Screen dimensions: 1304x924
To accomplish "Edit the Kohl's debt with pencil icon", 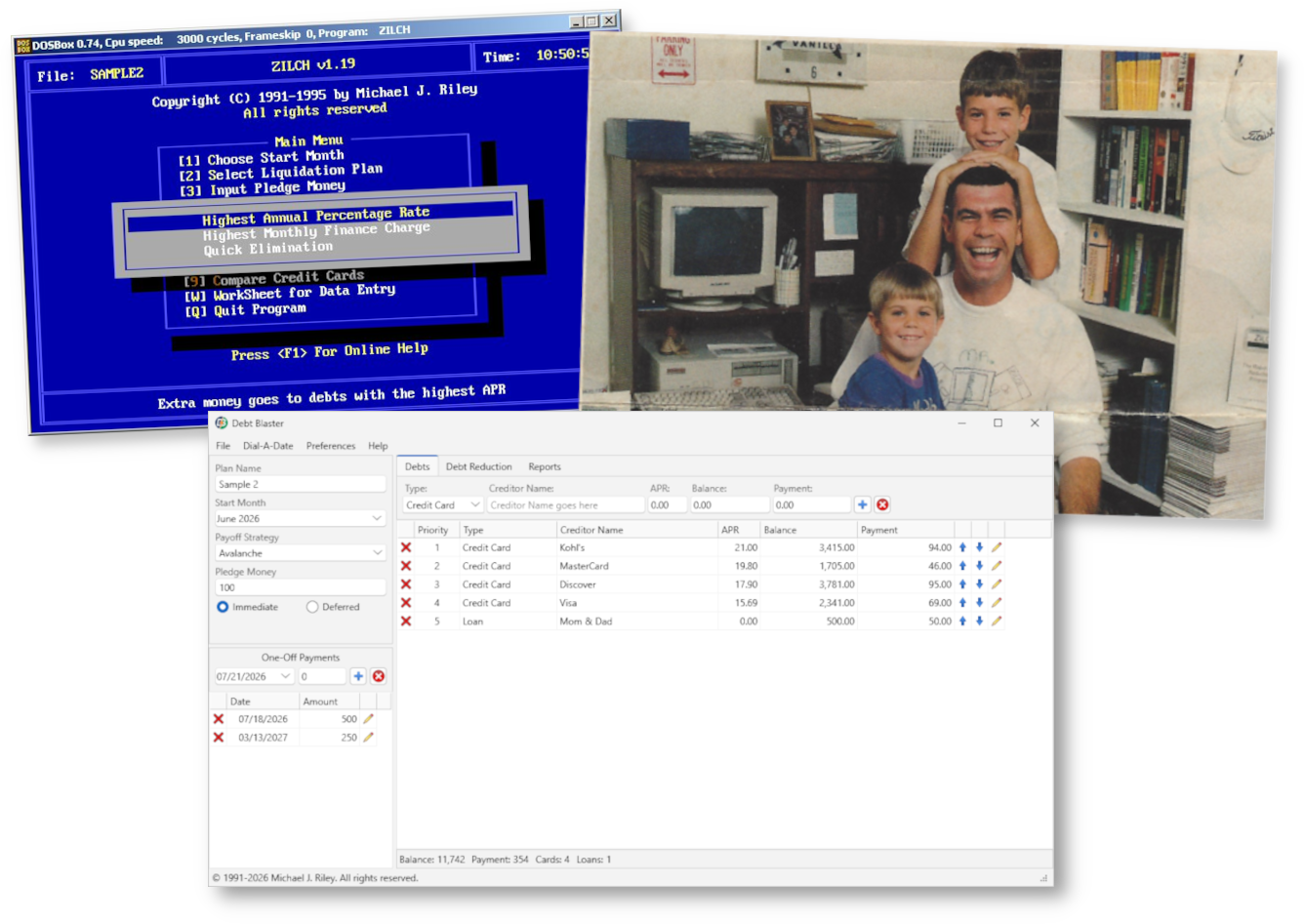I will tap(997, 547).
